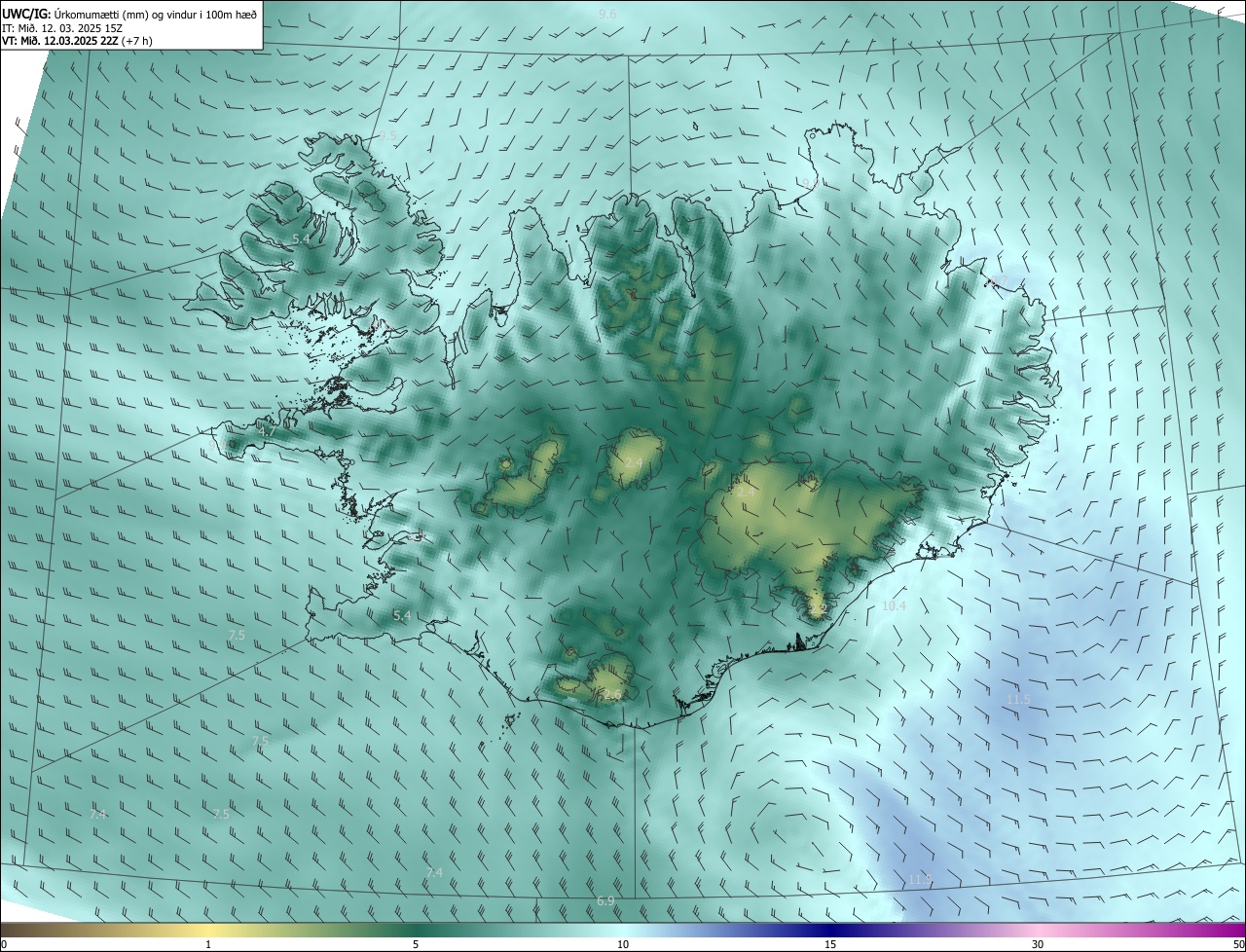Click the 6.9 value at the bottom centre

[x=605, y=901]
